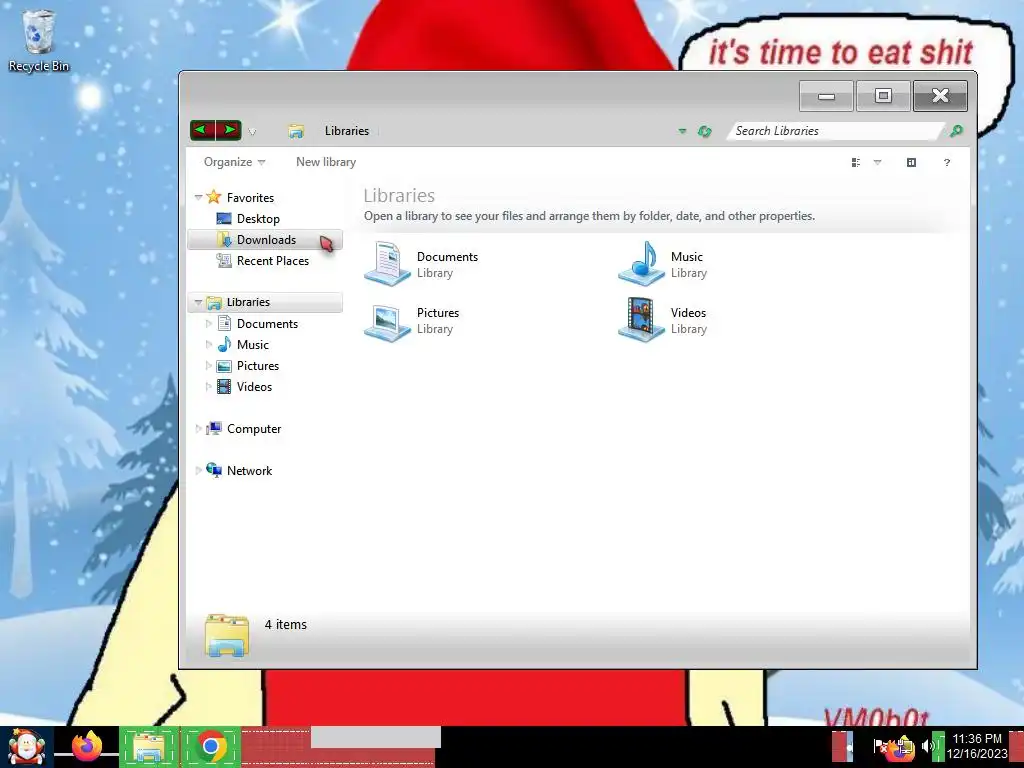The height and width of the screenshot is (768, 1024).
Task: Select Libraries in the navigation pane
Action: pyautogui.click(x=248, y=302)
